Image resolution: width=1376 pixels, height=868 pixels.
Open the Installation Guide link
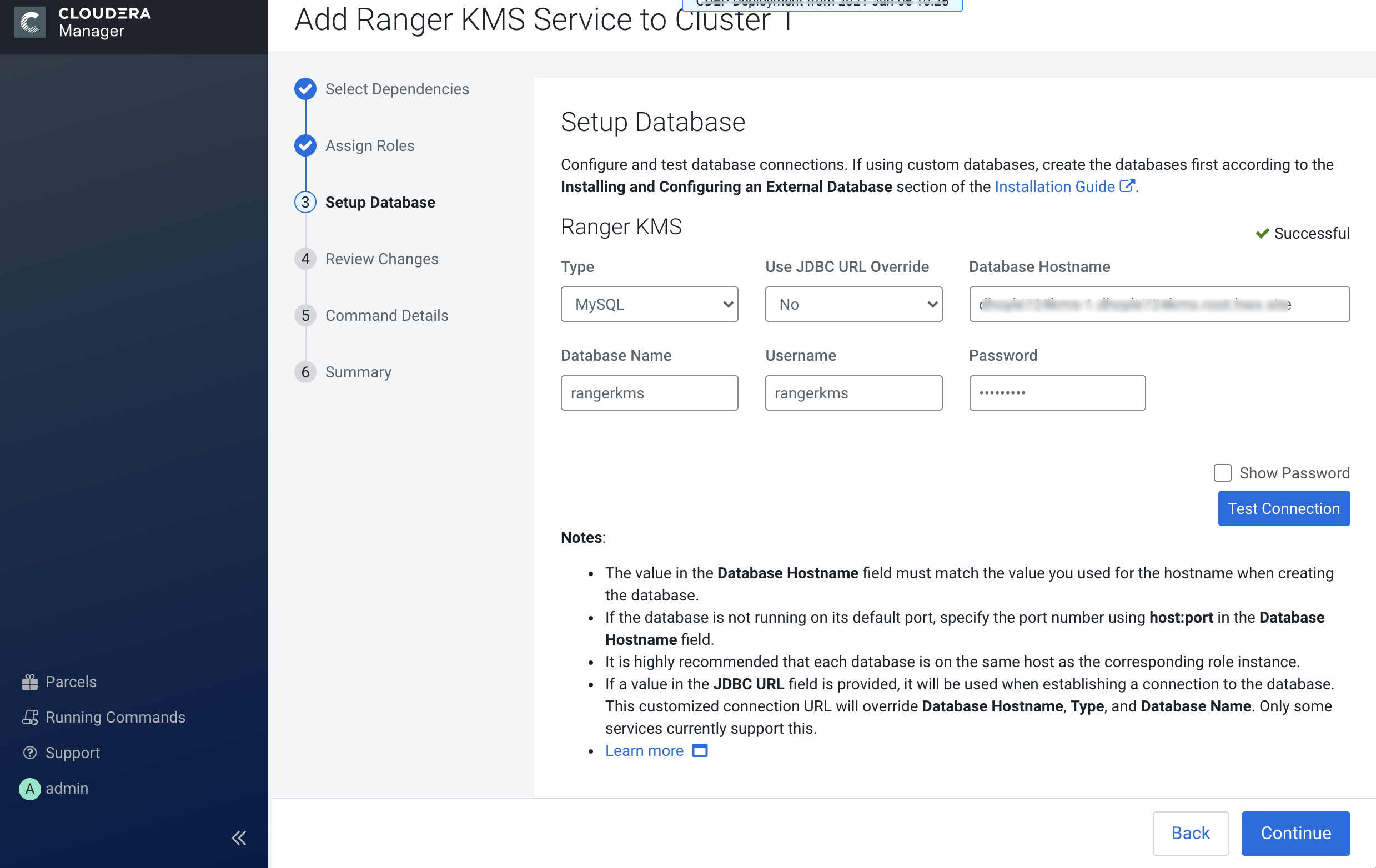click(1054, 186)
